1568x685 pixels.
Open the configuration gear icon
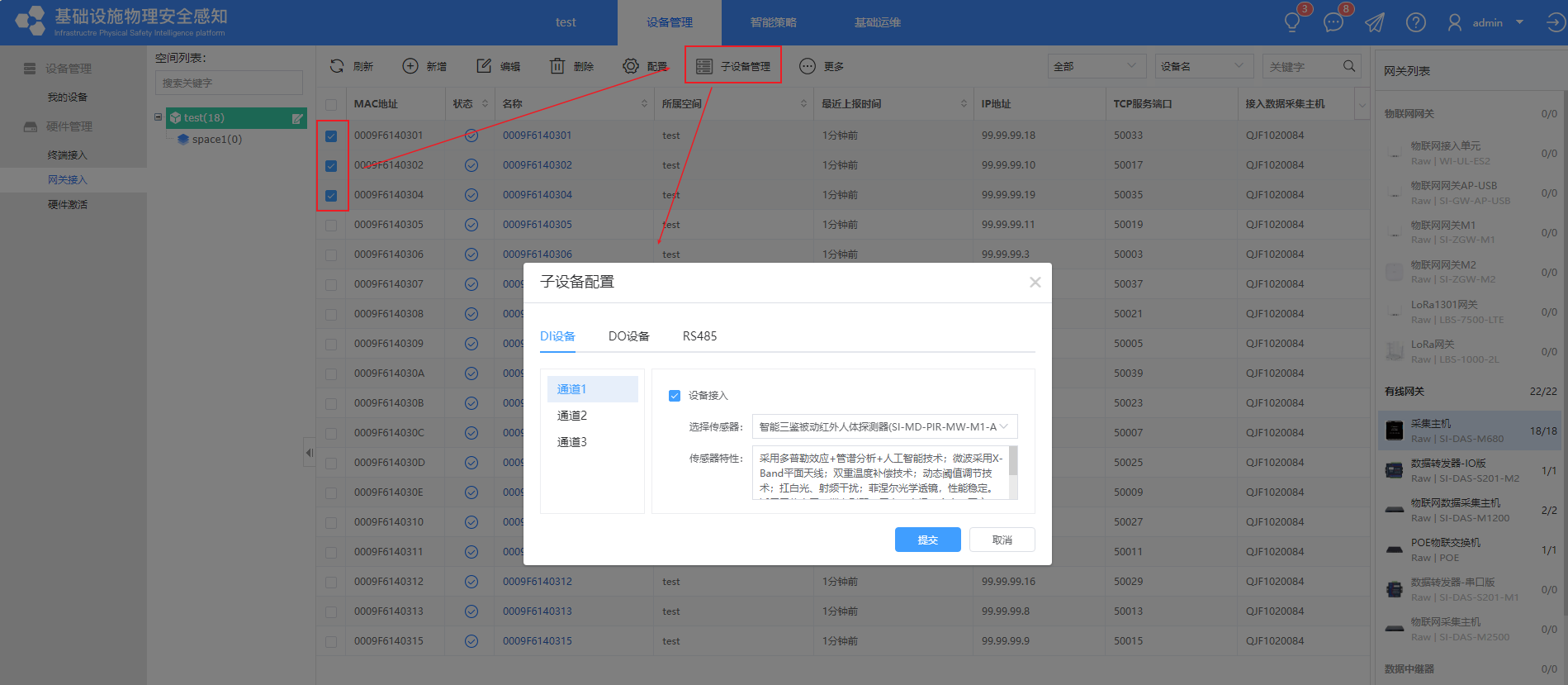point(631,66)
